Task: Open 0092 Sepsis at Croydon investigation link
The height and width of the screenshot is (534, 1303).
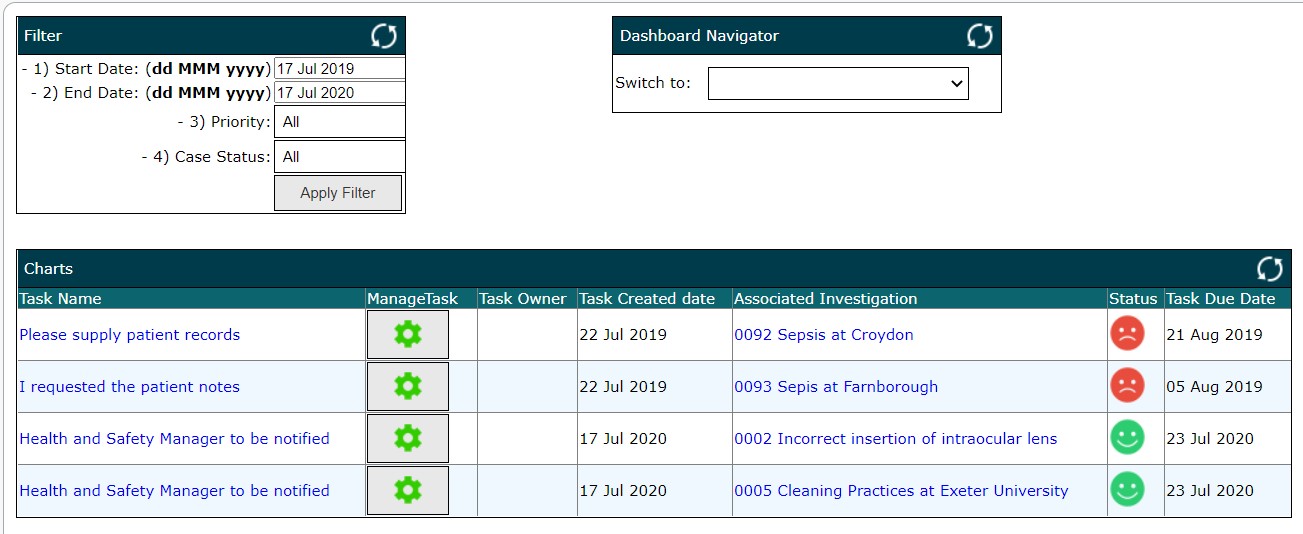Action: [824, 335]
